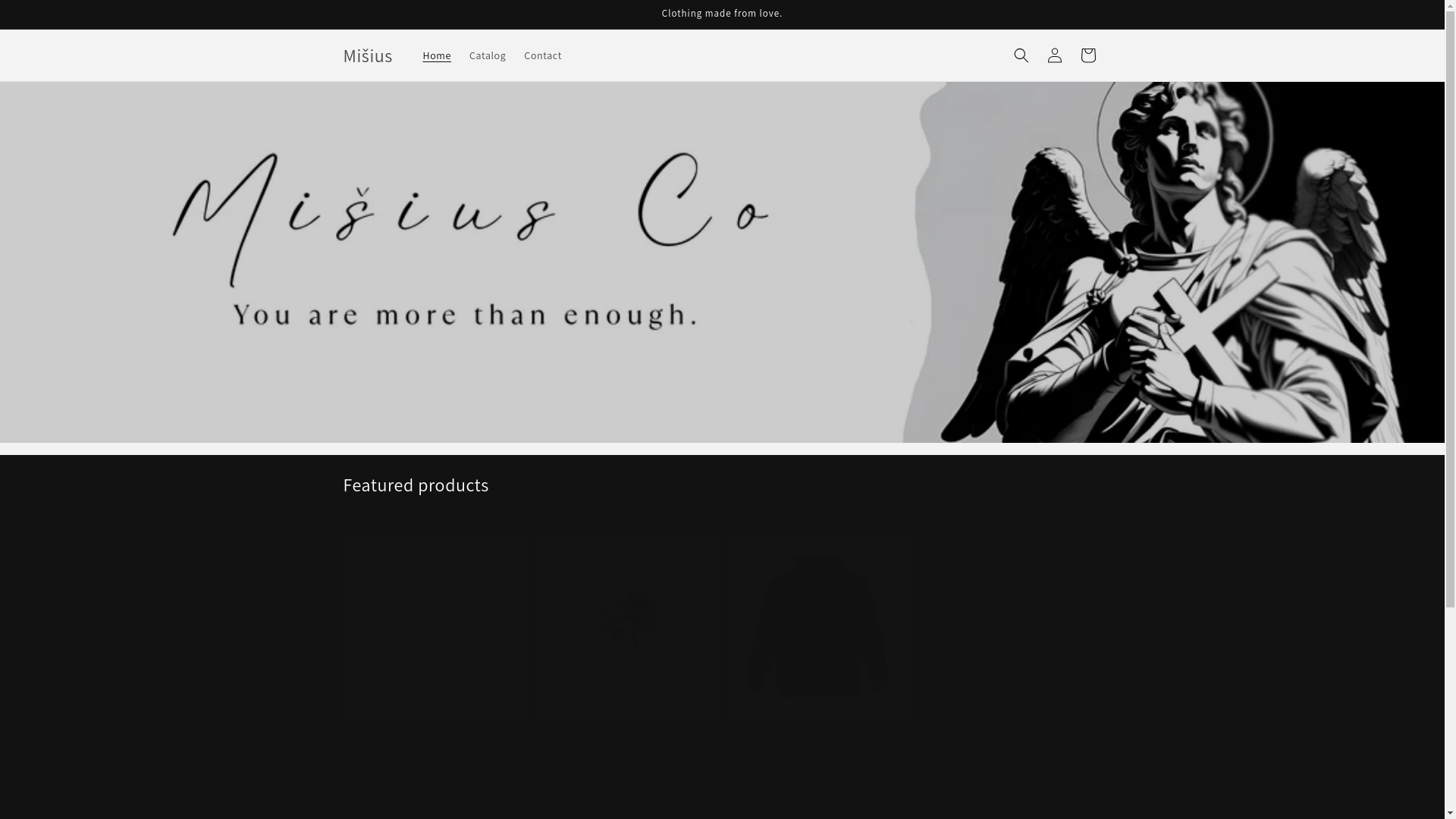This screenshot has height=819, width=1456.
Task: Open the black hoodie featured product
Action: coord(817,627)
